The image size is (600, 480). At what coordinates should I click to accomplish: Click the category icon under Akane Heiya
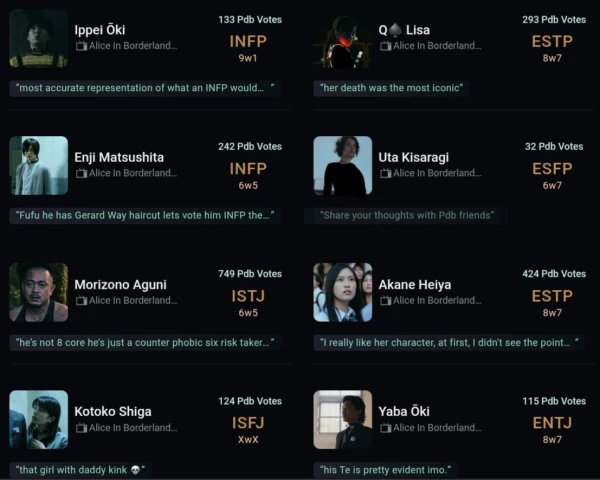[x=385, y=300]
